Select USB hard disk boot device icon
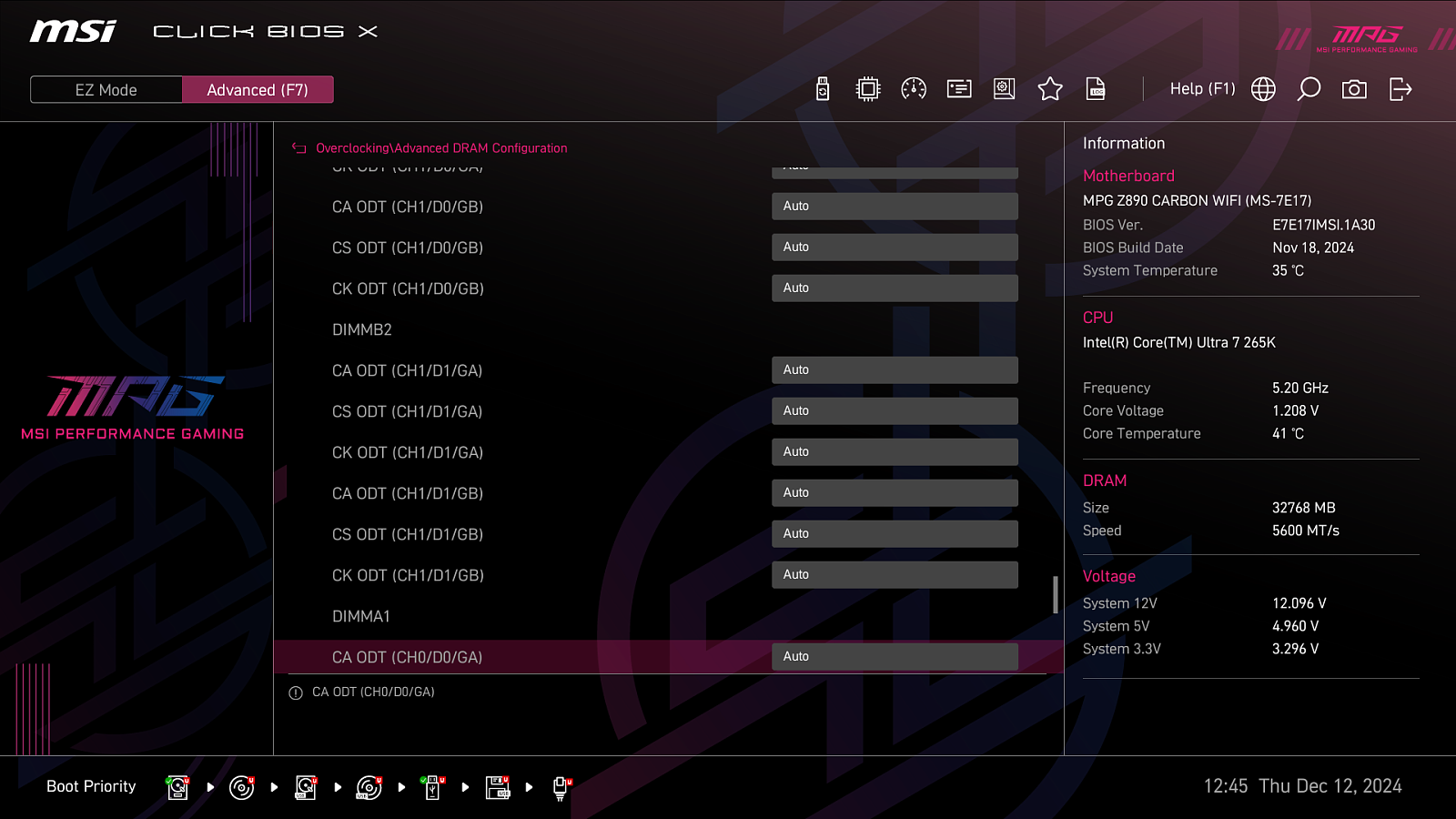Image resolution: width=1456 pixels, height=819 pixels. 306,787
